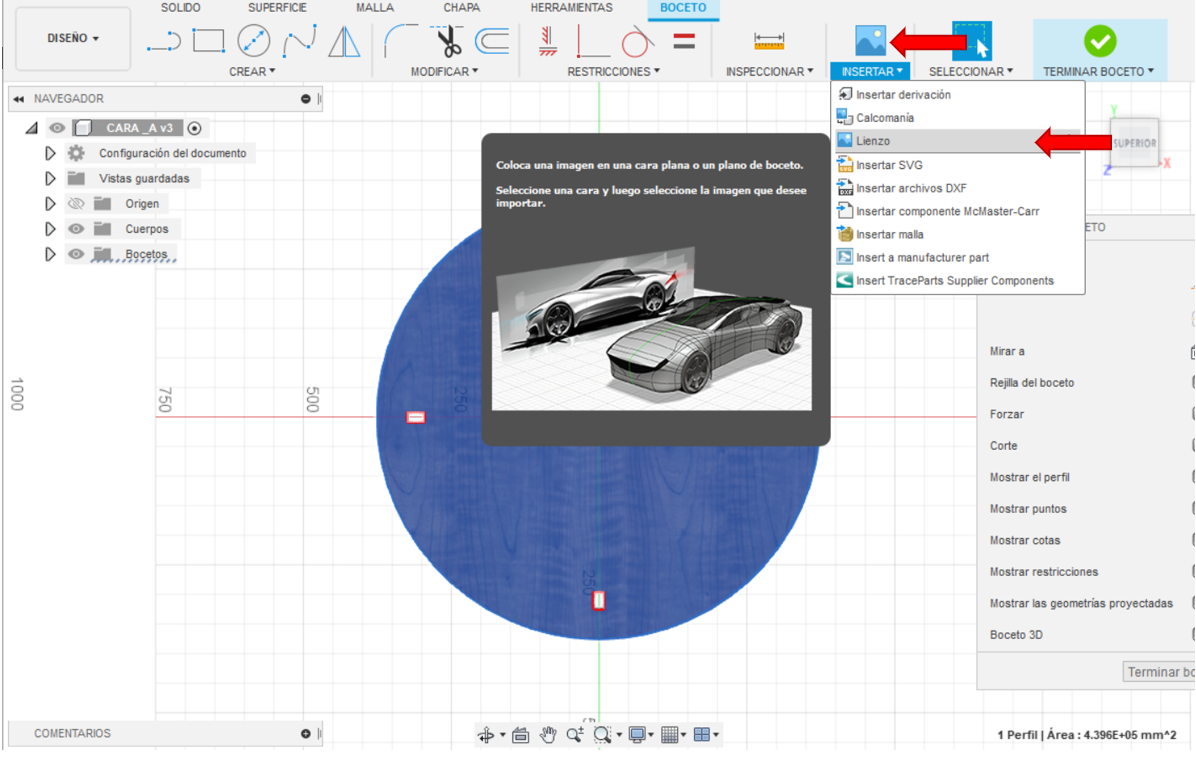Select the Line sketch tool
The height and width of the screenshot is (757, 1196).
(x=164, y=41)
